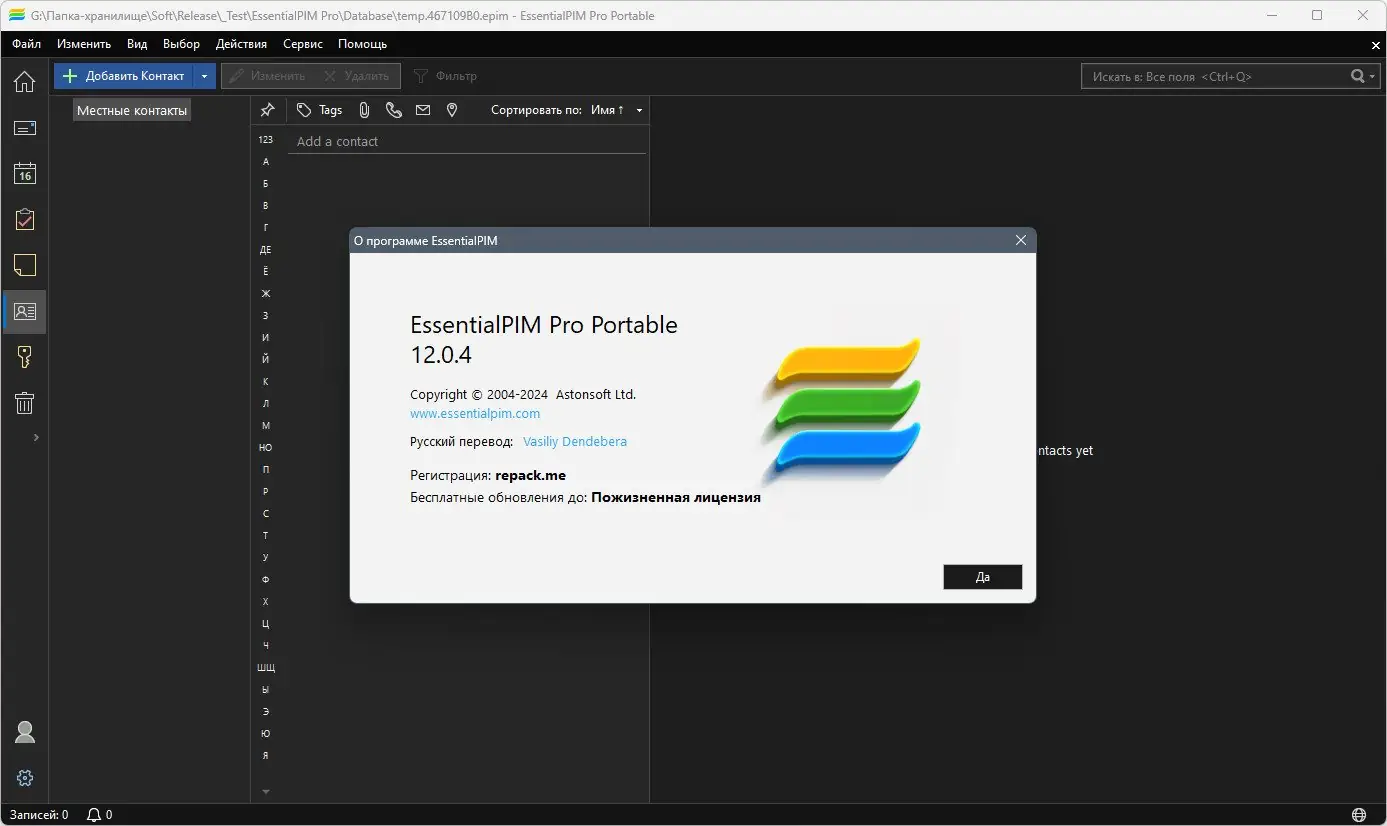1387x826 pixels.
Task: Open settings via the gear icon
Action: click(25, 778)
